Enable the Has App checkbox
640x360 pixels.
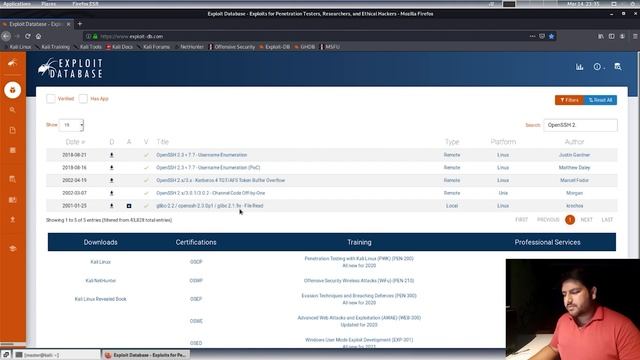(x=83, y=99)
